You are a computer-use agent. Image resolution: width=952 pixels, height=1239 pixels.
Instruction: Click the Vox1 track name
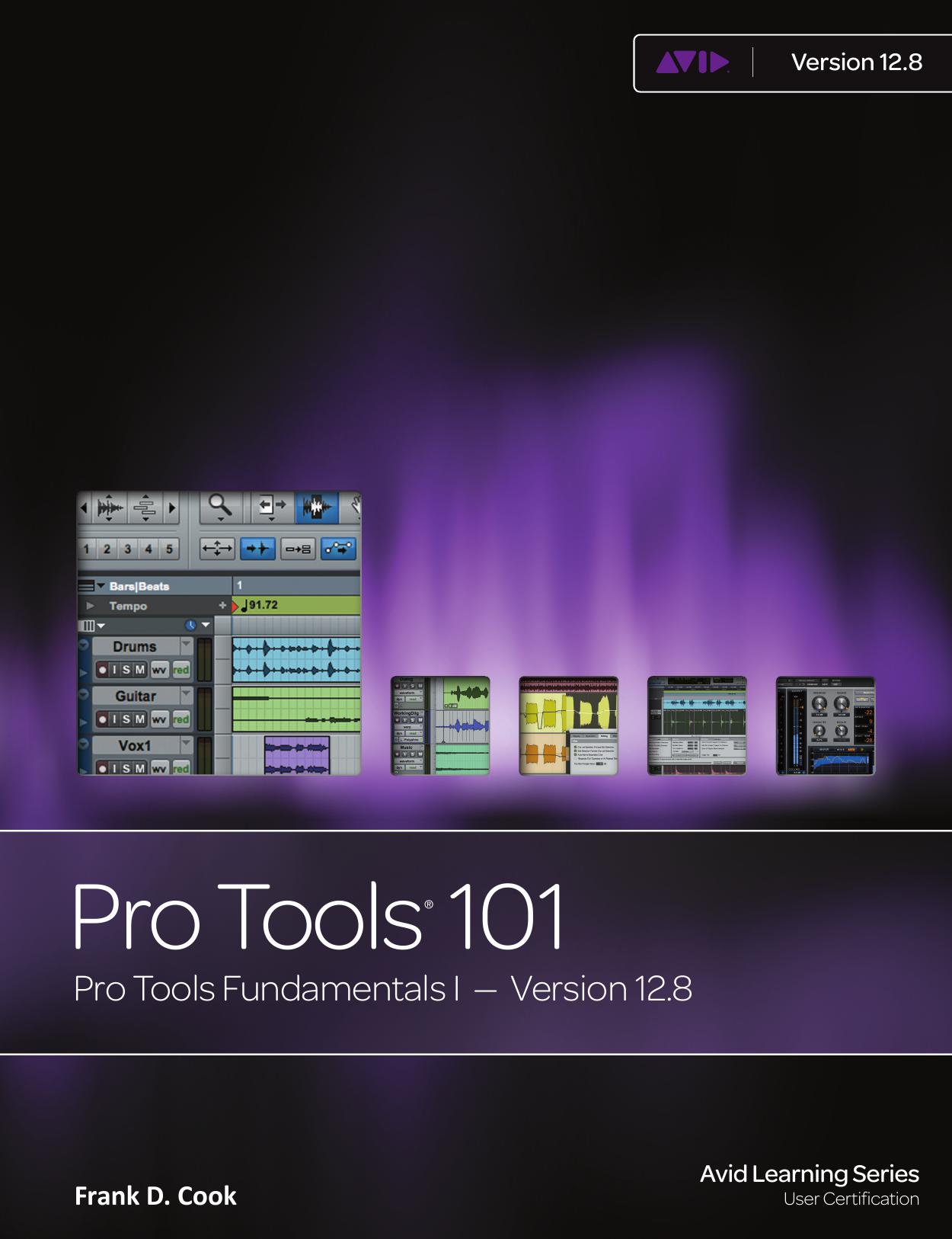point(135,745)
